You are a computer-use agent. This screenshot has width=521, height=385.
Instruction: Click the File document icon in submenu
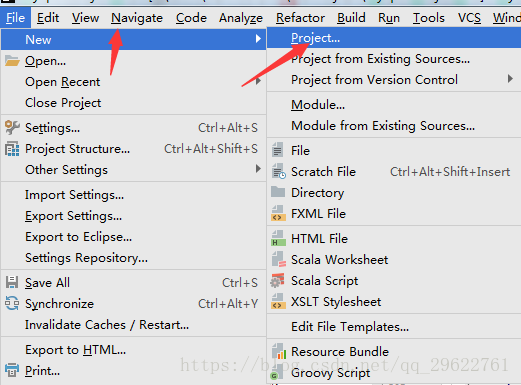[x=277, y=150]
